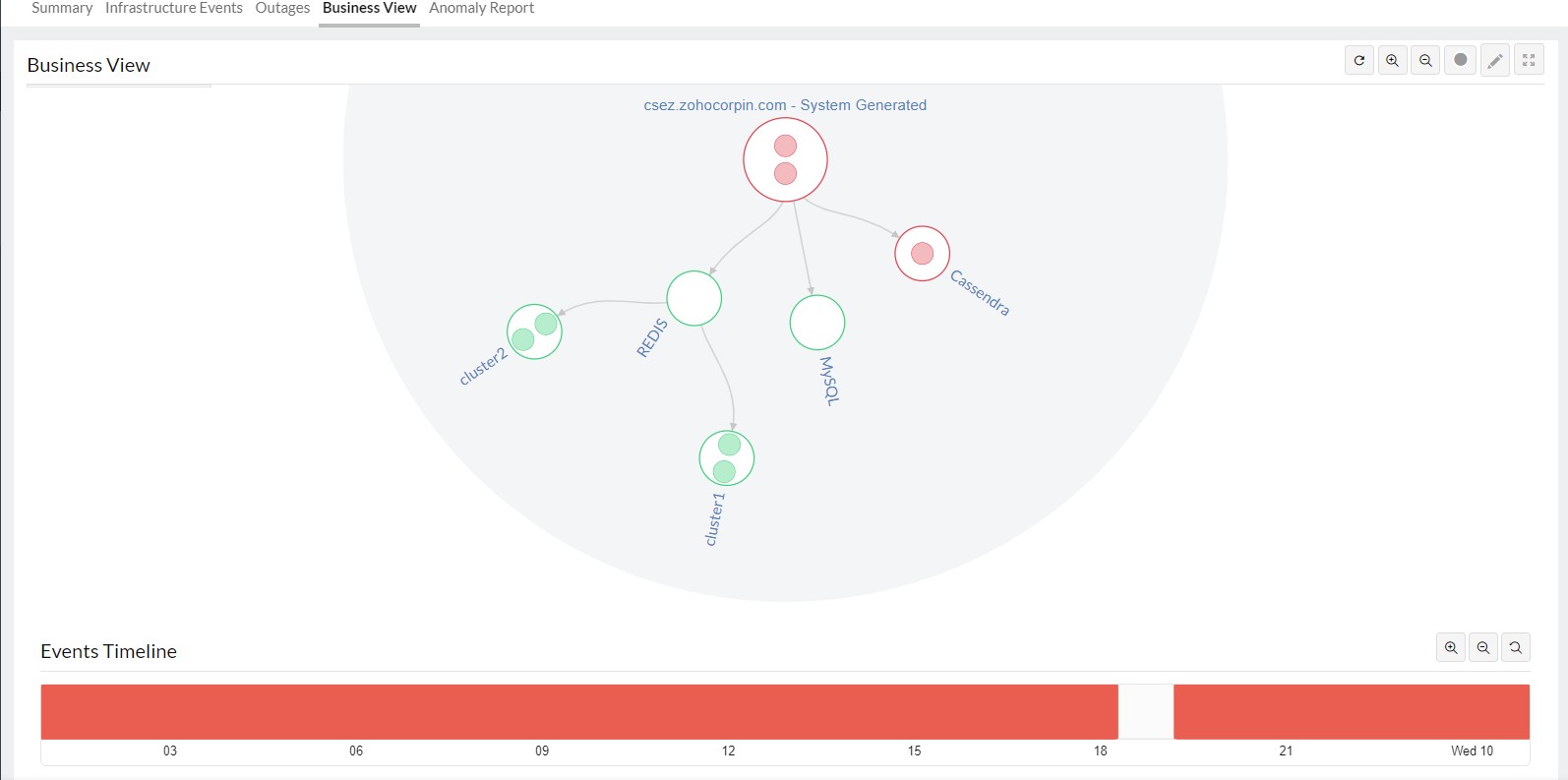Switch to the Summary tab

(x=62, y=8)
